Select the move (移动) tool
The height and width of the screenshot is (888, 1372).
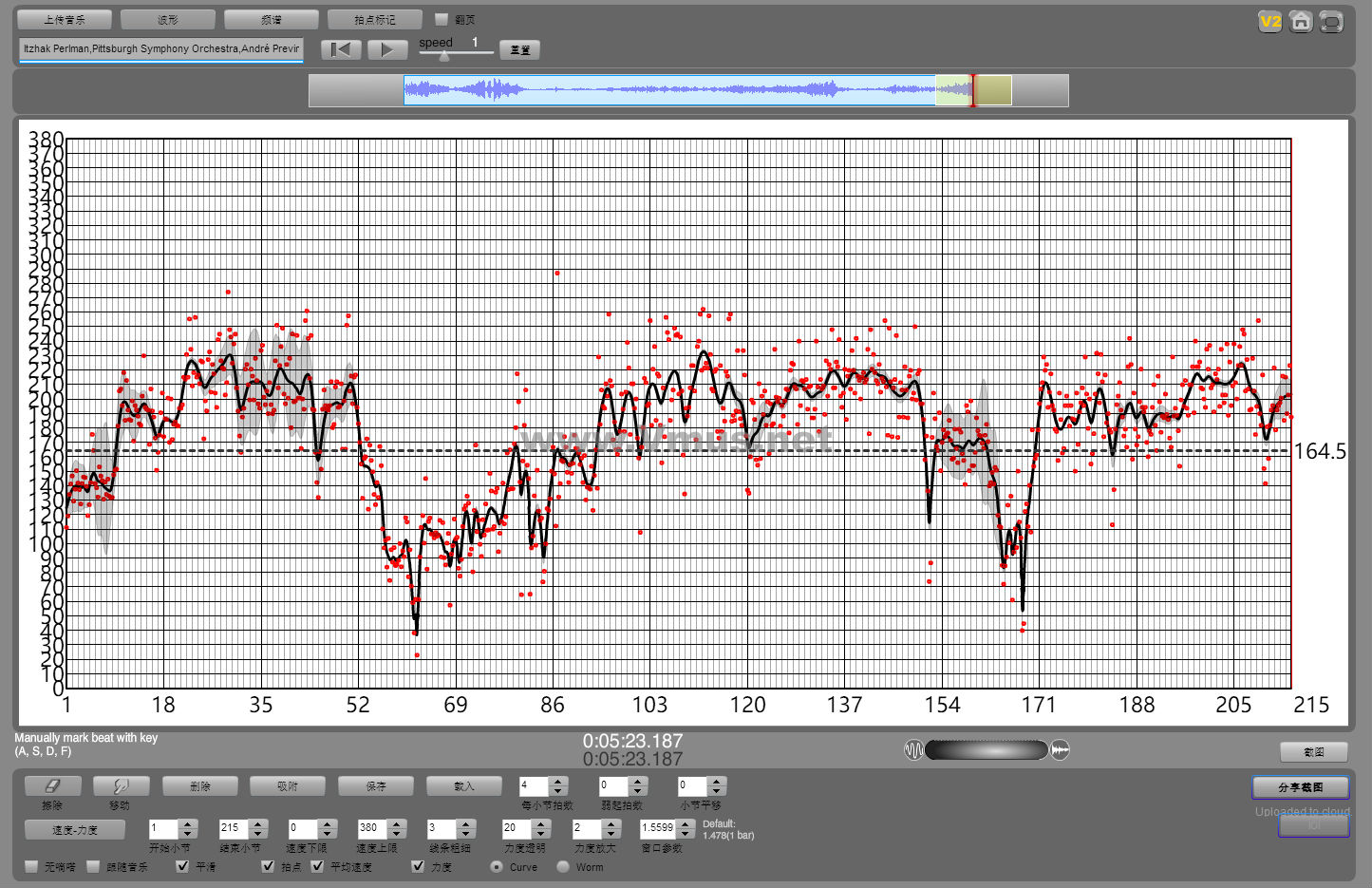(121, 786)
